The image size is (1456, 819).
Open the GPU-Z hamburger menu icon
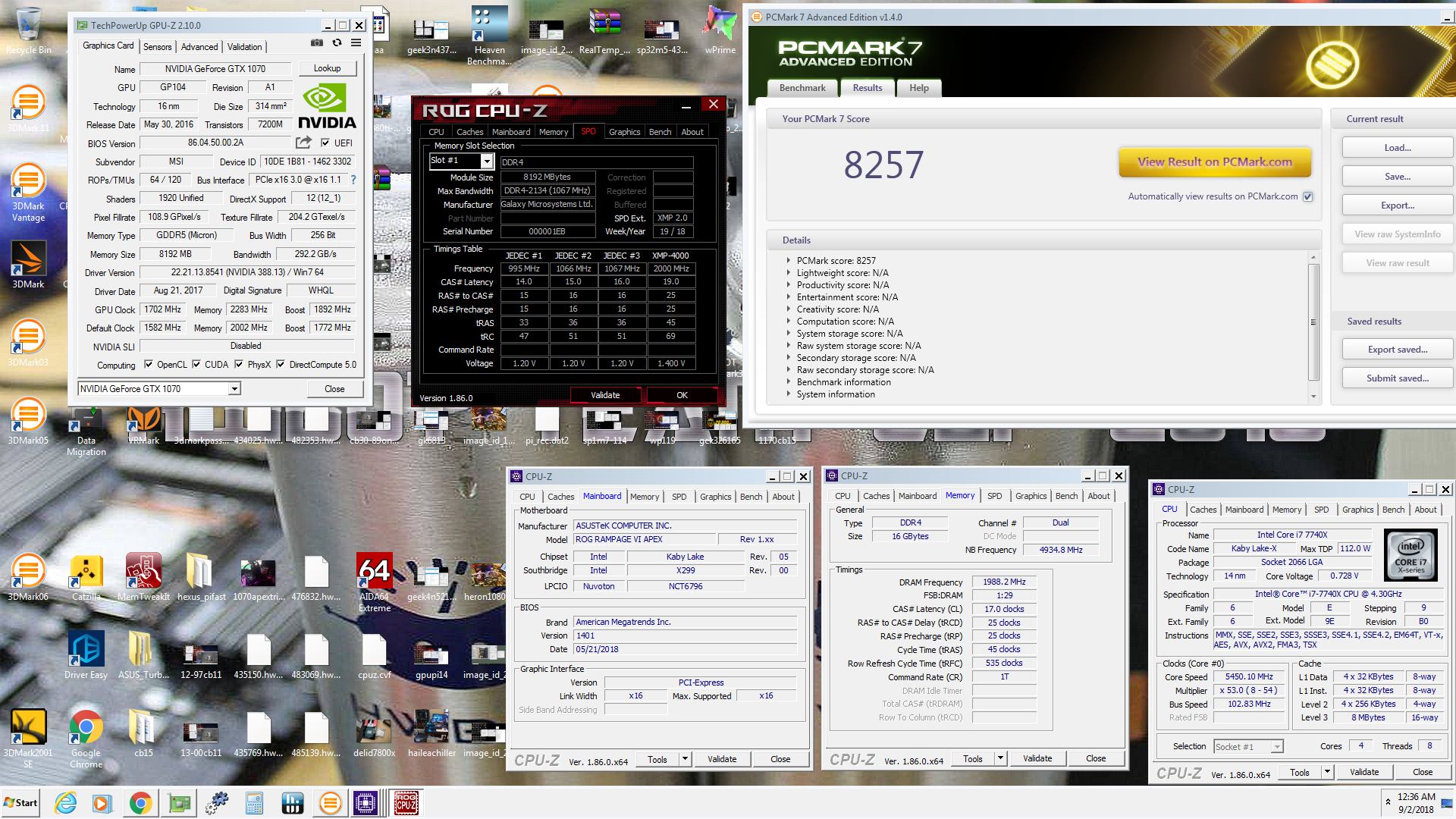(x=356, y=43)
